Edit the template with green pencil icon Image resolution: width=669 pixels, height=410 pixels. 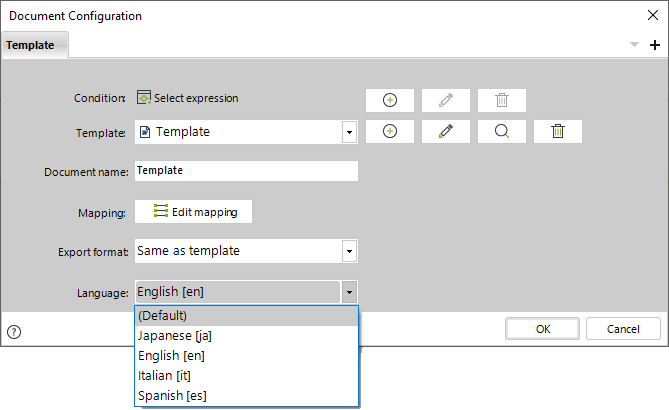(x=445, y=131)
